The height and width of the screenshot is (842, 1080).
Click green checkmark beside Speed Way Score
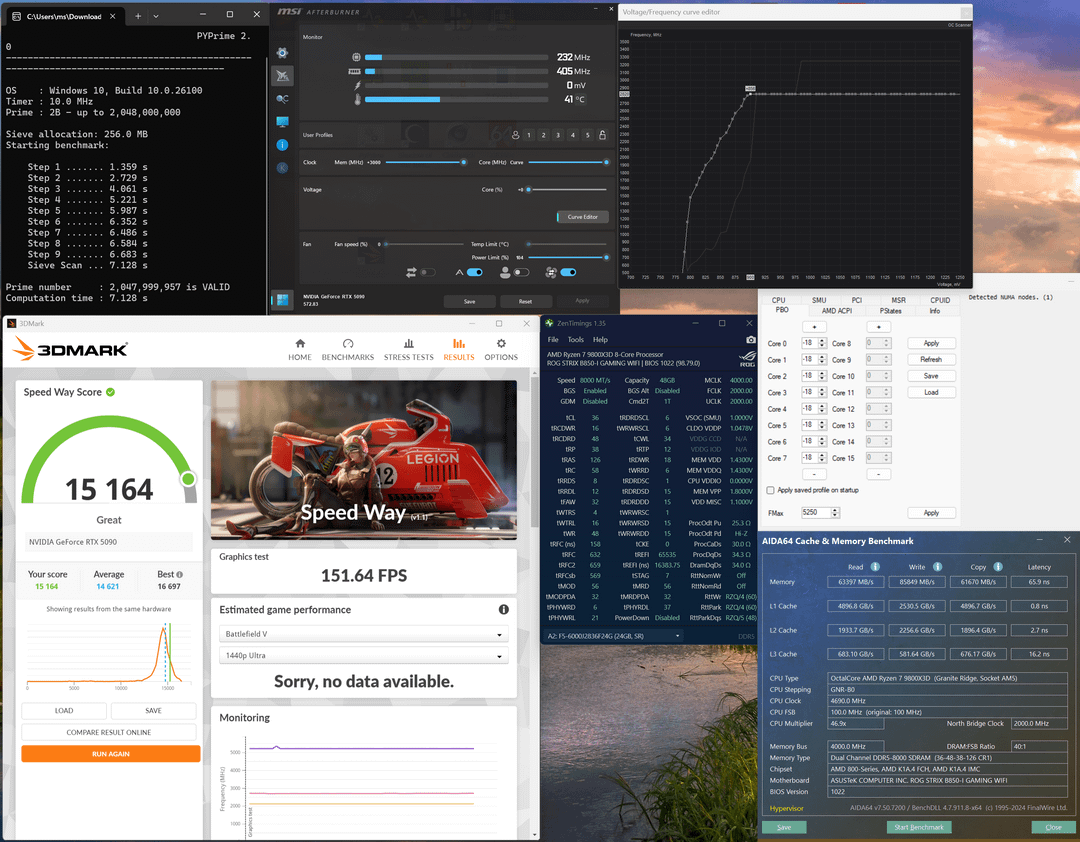[110, 392]
